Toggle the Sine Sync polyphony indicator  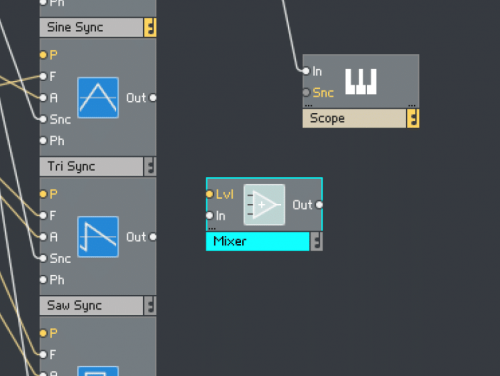click(150, 27)
